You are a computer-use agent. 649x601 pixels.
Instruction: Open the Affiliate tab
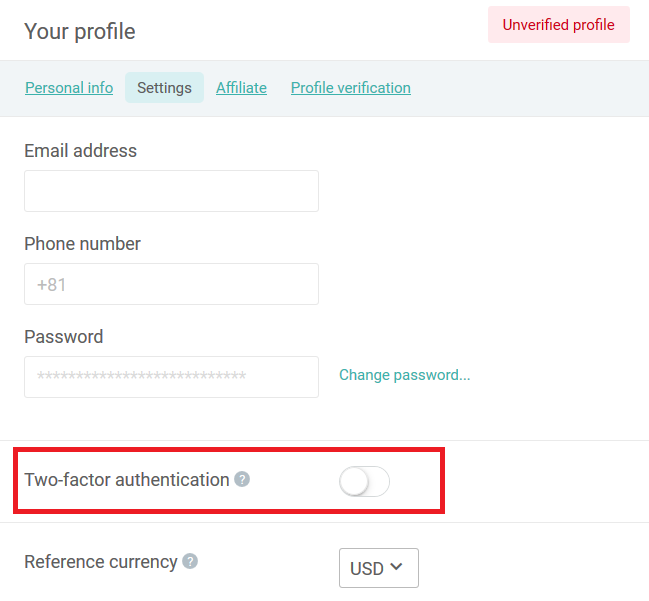click(x=241, y=88)
